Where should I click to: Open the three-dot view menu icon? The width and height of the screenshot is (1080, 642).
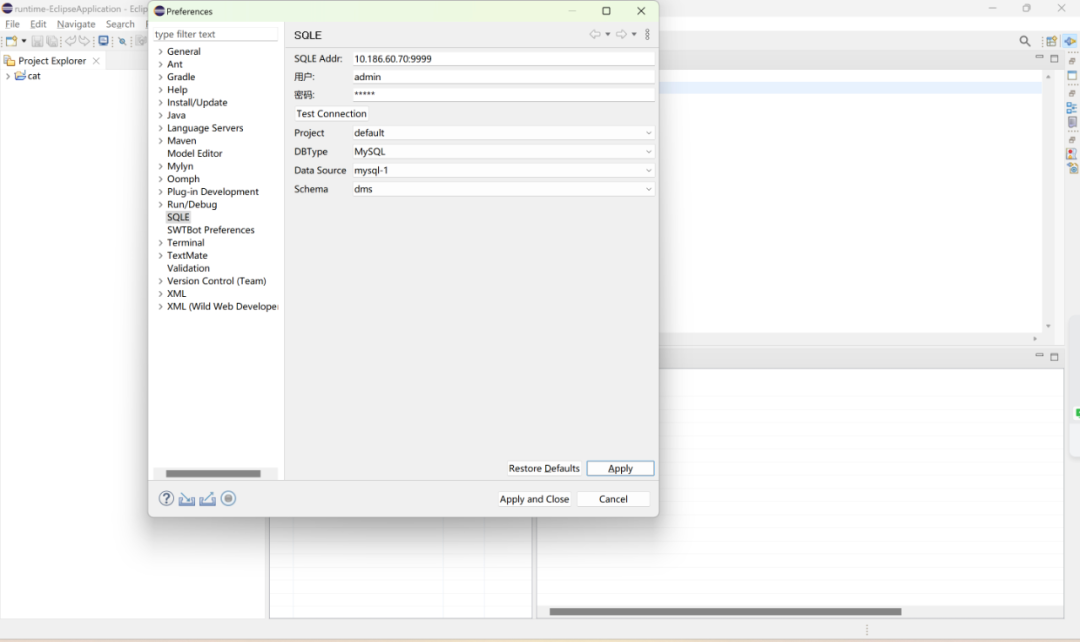tap(647, 34)
